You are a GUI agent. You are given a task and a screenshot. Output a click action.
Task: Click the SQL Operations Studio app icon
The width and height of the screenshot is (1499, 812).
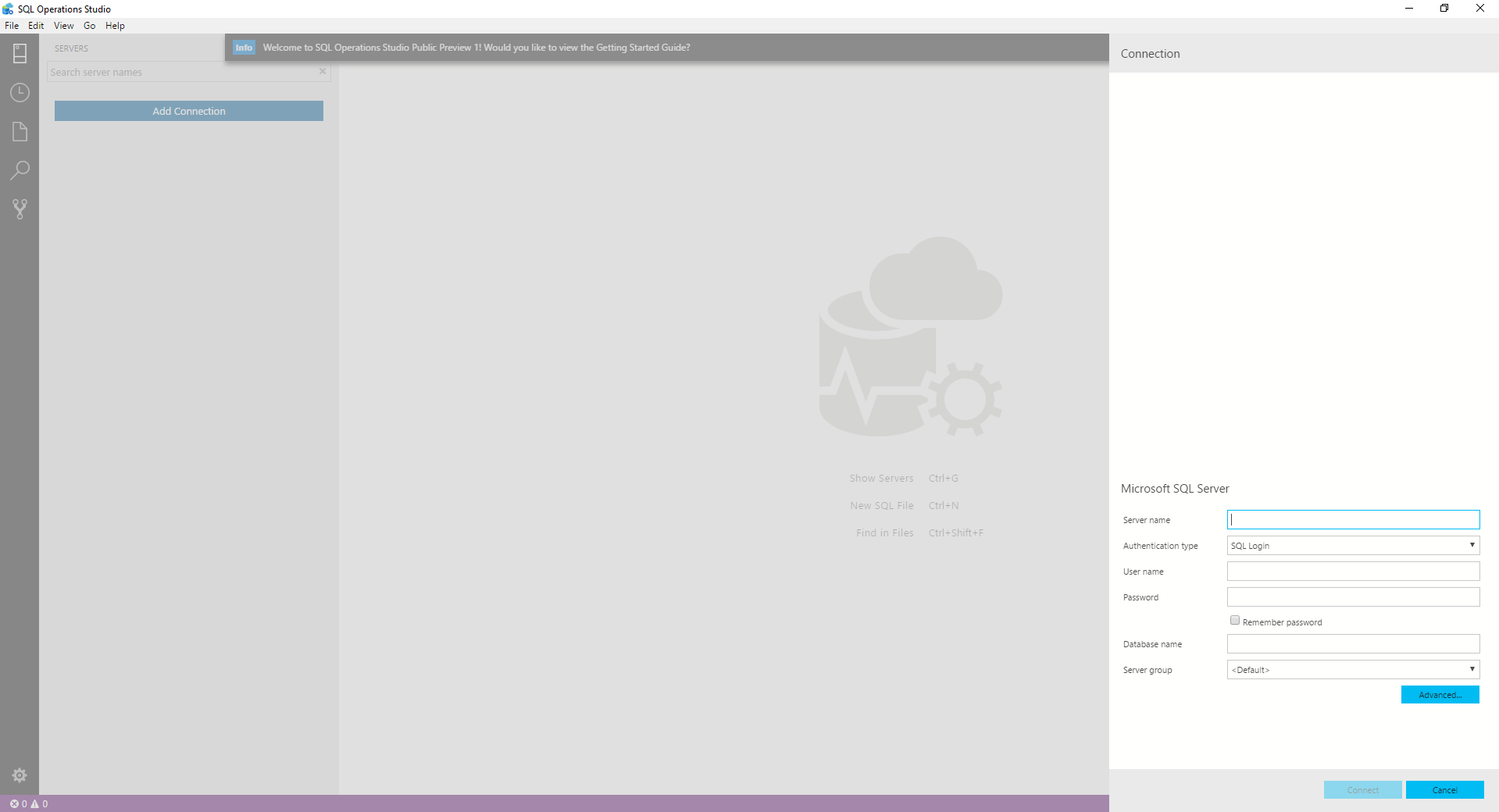[x=8, y=9]
